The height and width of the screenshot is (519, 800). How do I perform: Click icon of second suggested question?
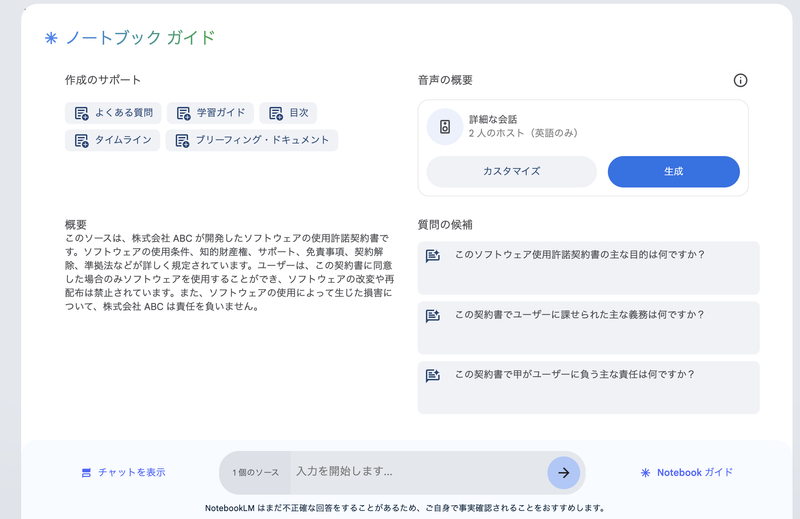433,315
